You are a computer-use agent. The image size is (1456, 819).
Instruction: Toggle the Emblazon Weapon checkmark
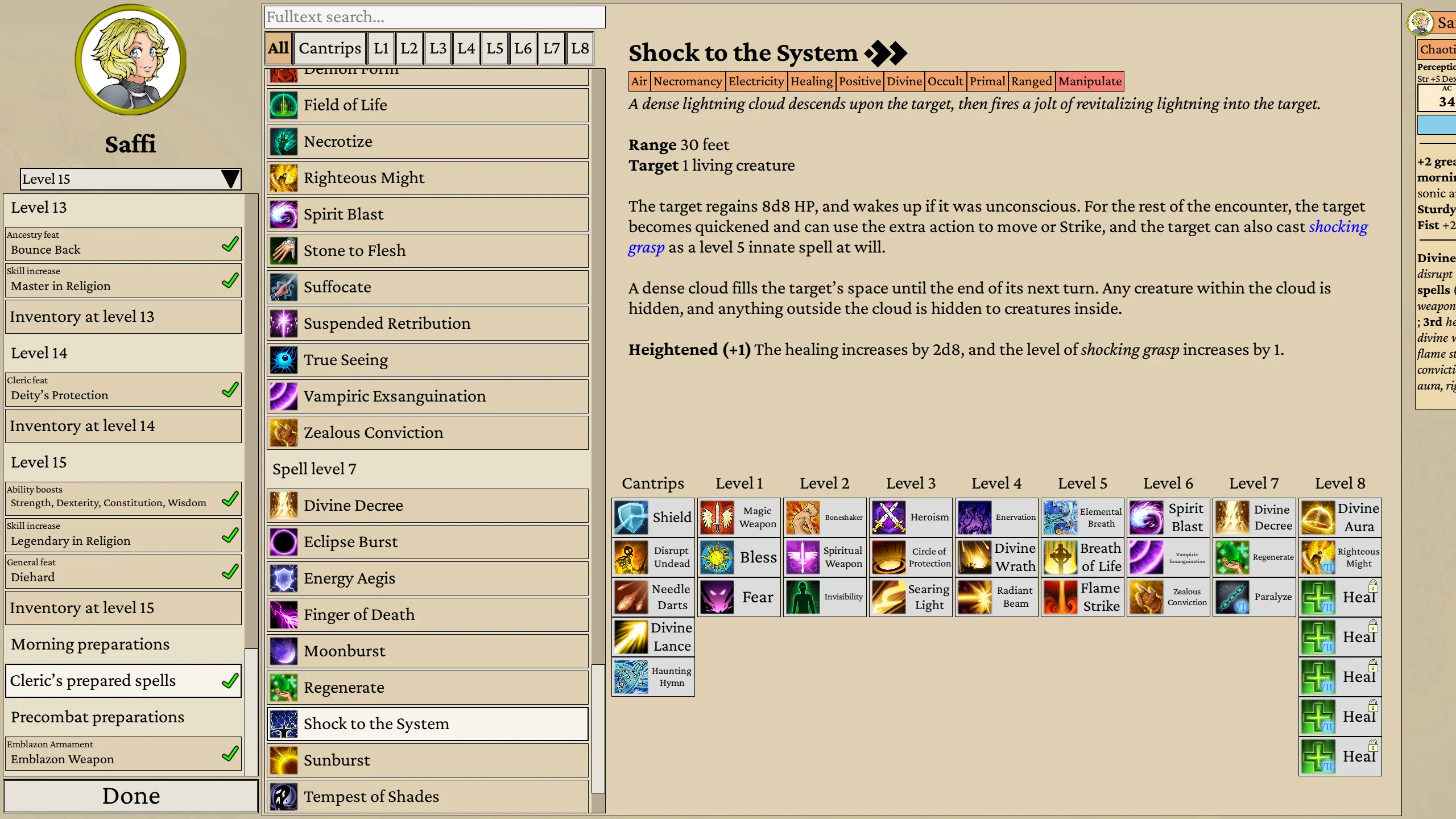tap(230, 754)
